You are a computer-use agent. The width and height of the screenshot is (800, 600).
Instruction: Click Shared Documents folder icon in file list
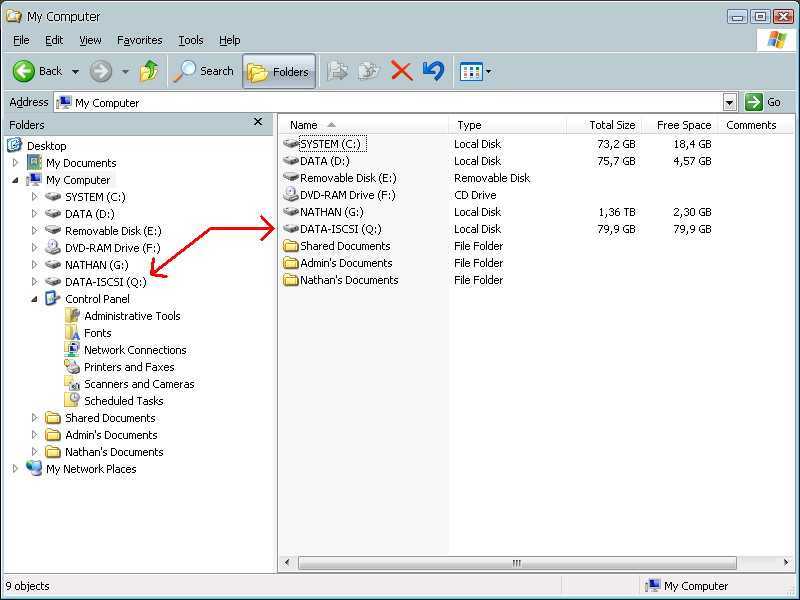(291, 246)
